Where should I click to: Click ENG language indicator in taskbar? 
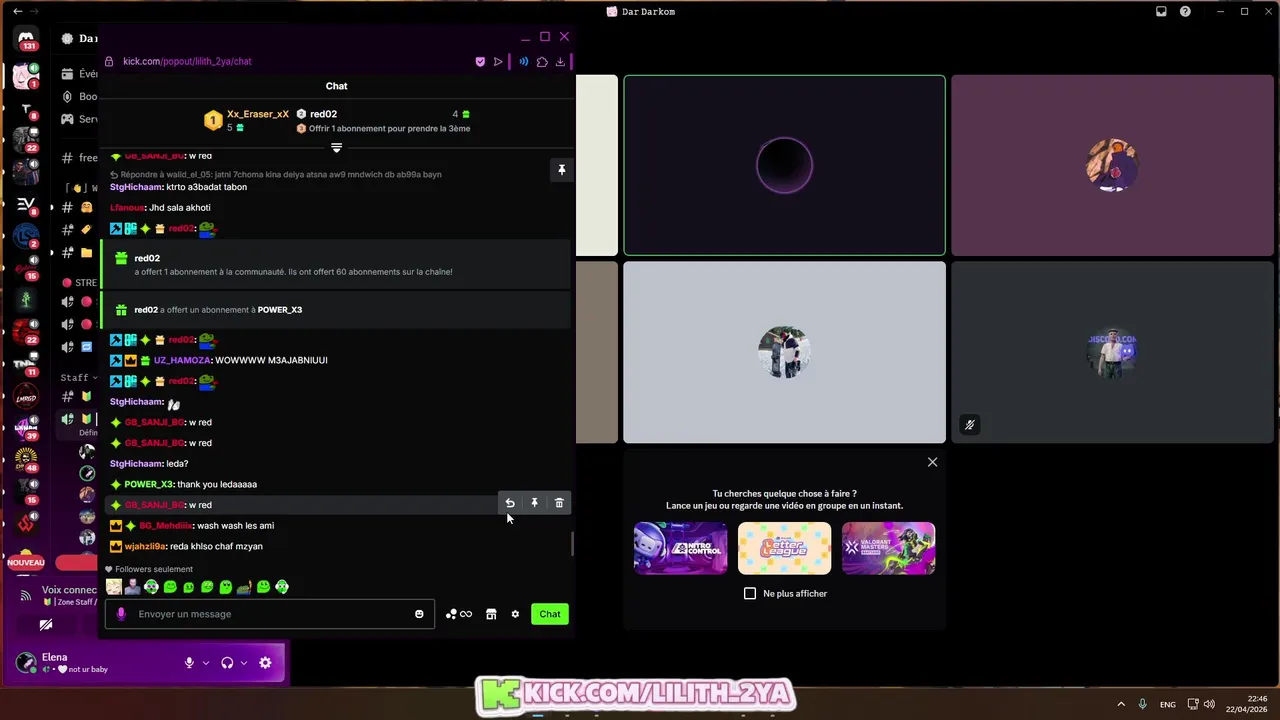click(x=1167, y=704)
